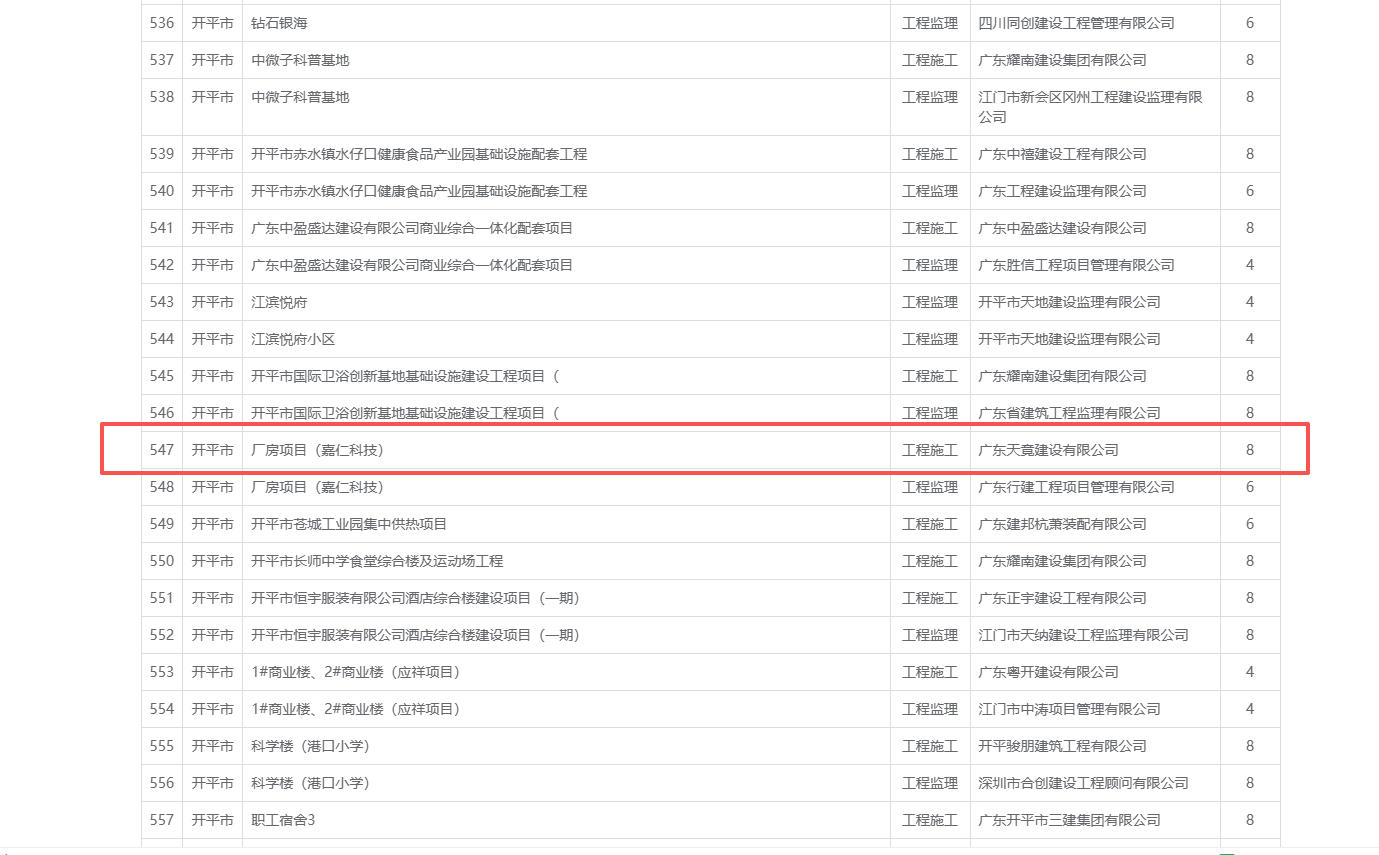Click 开平市赤水镇水仔口健康食品产业园基础设施配套工程 in row 539

click(419, 154)
